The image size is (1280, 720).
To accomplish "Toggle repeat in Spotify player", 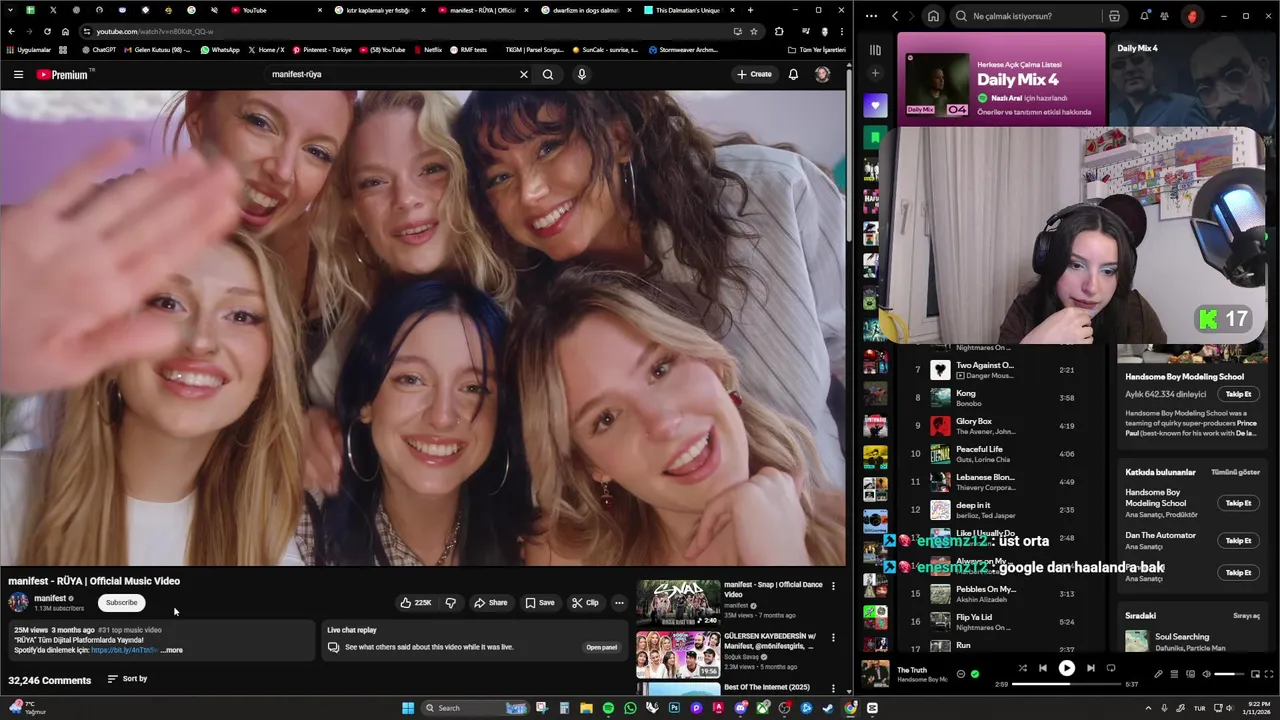I will [1110, 668].
